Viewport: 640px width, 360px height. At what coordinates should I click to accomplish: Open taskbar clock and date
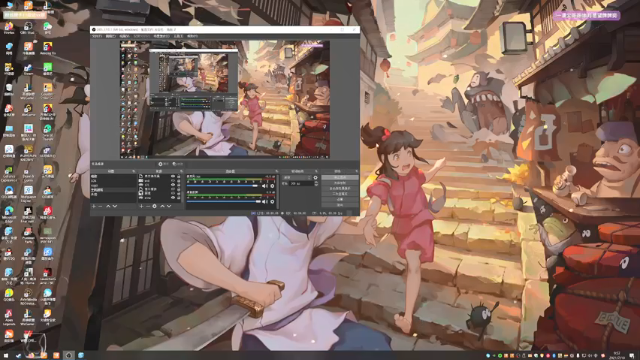[x=617, y=355]
